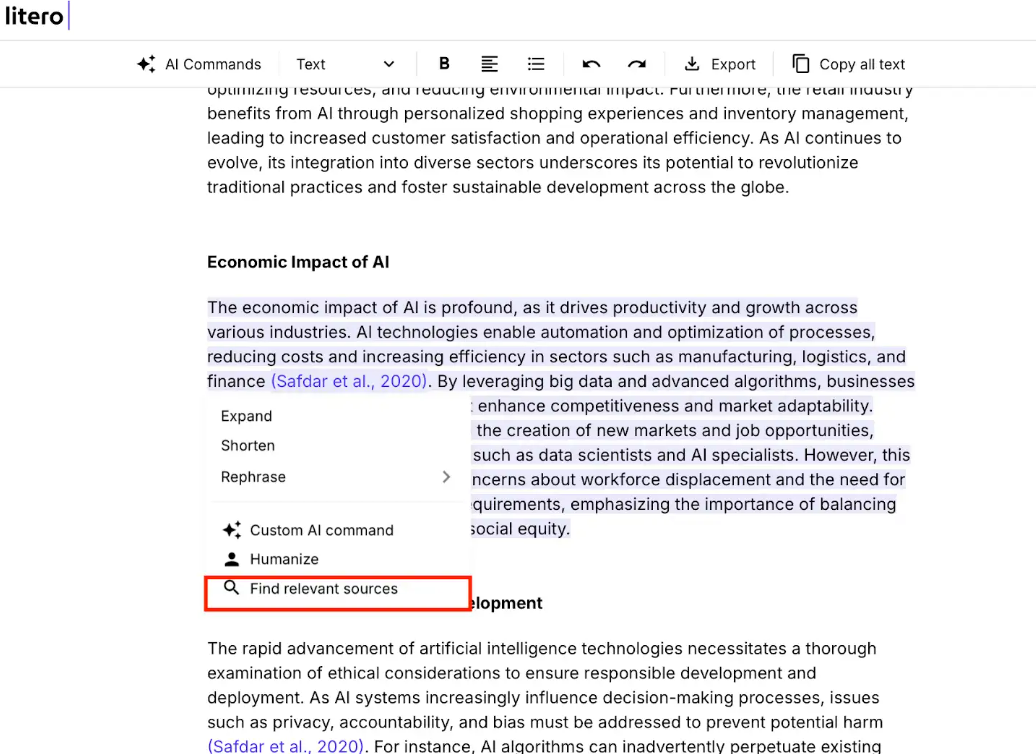The image size is (1036, 754).
Task: Select Shorten from the context menu
Action: [246, 446]
